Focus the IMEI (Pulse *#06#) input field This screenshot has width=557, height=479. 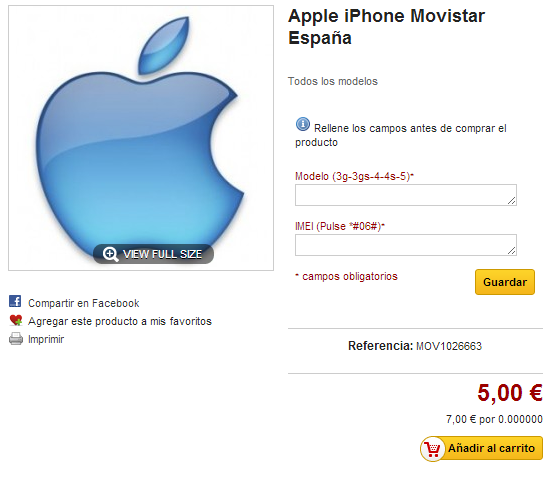(406, 245)
